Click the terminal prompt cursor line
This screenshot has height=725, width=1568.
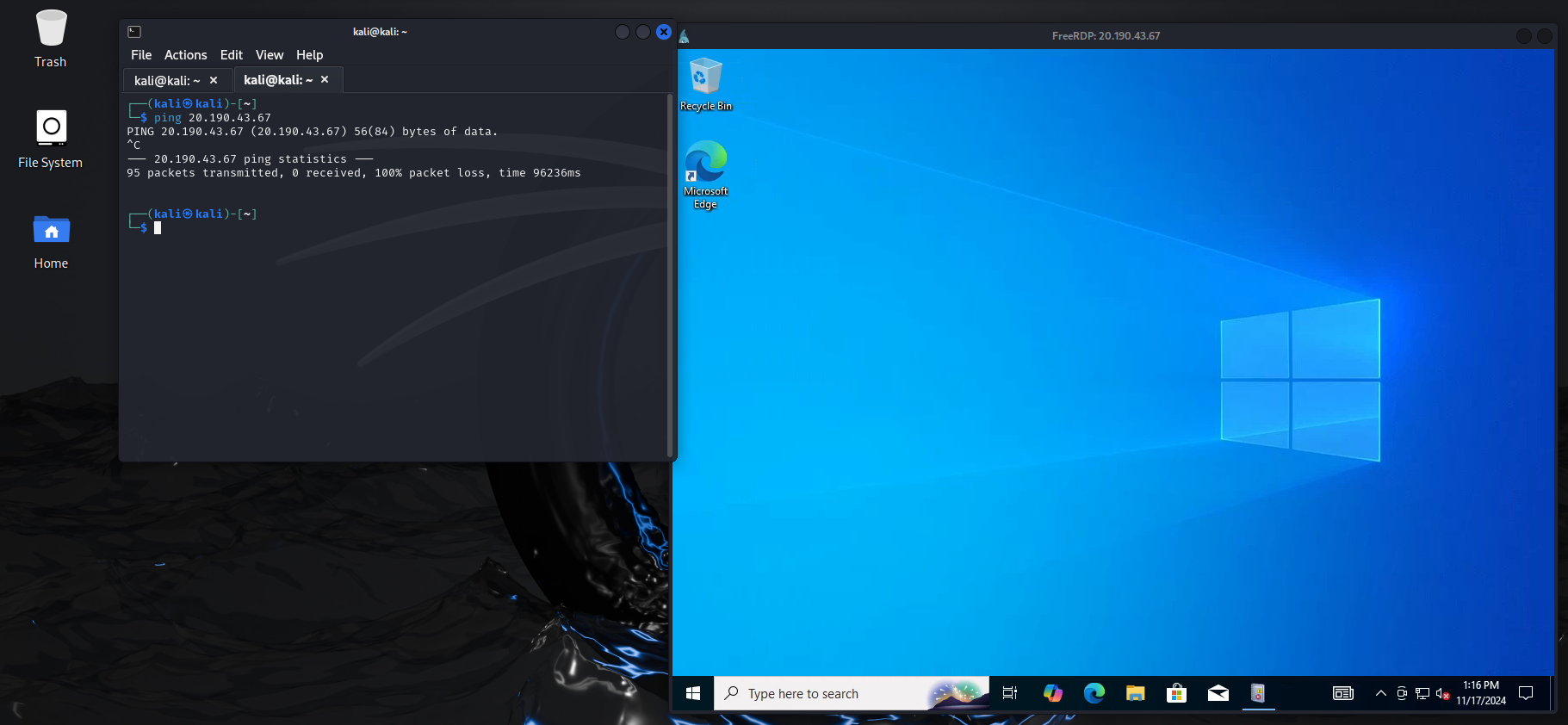point(158,228)
